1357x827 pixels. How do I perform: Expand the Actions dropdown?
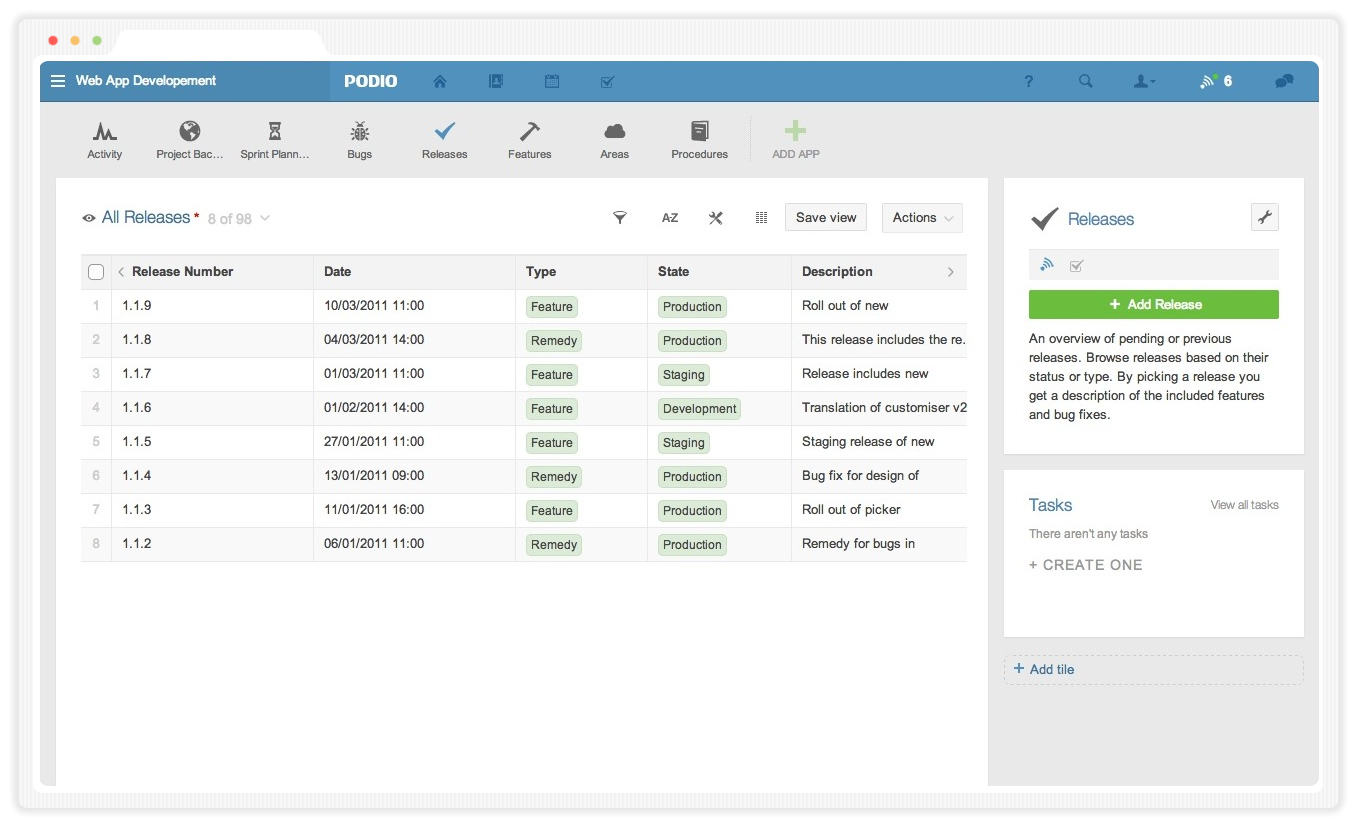pos(922,218)
